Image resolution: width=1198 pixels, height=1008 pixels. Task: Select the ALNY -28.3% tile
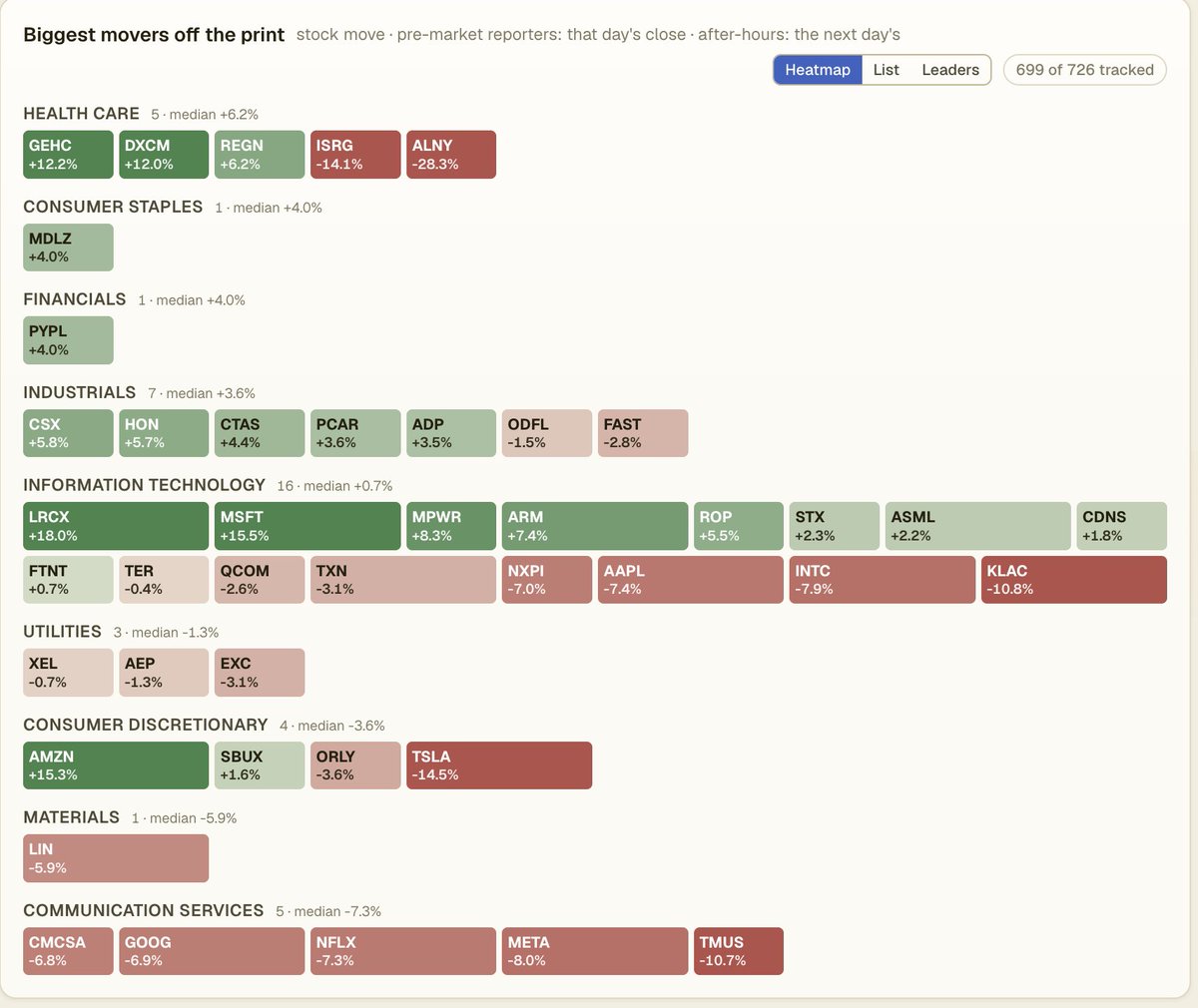451,155
